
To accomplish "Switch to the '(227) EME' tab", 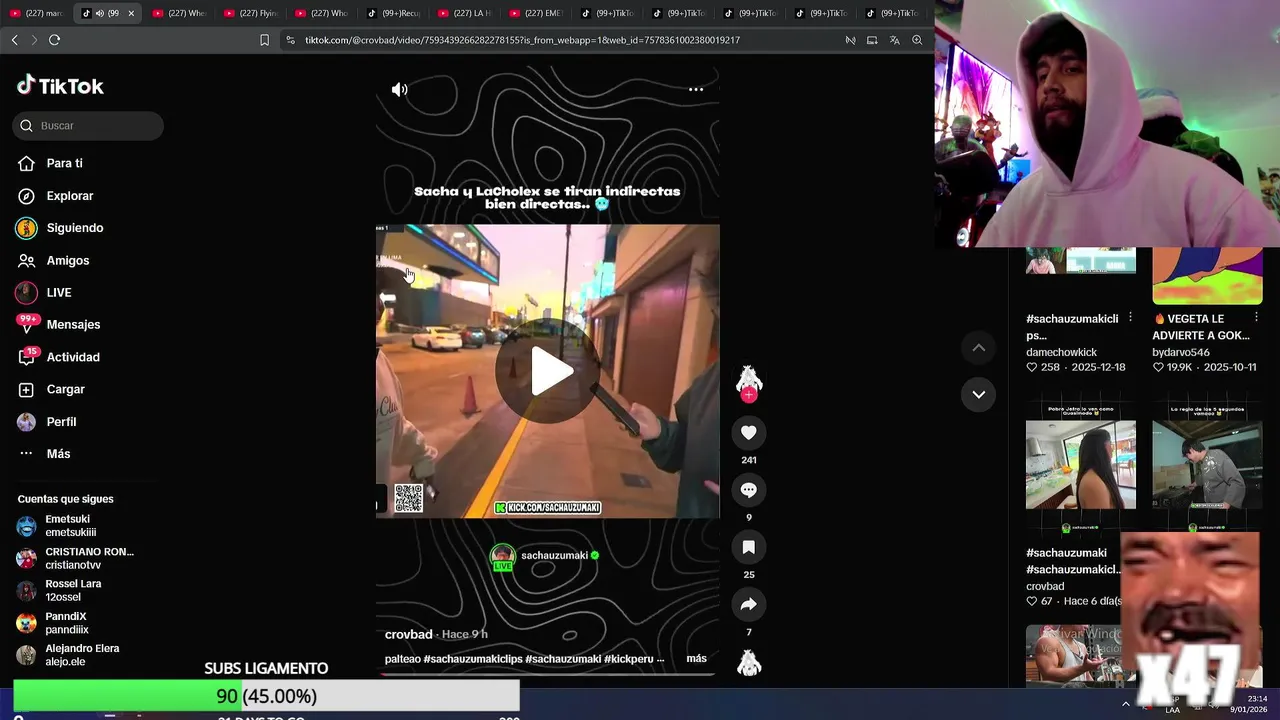I will point(537,13).
